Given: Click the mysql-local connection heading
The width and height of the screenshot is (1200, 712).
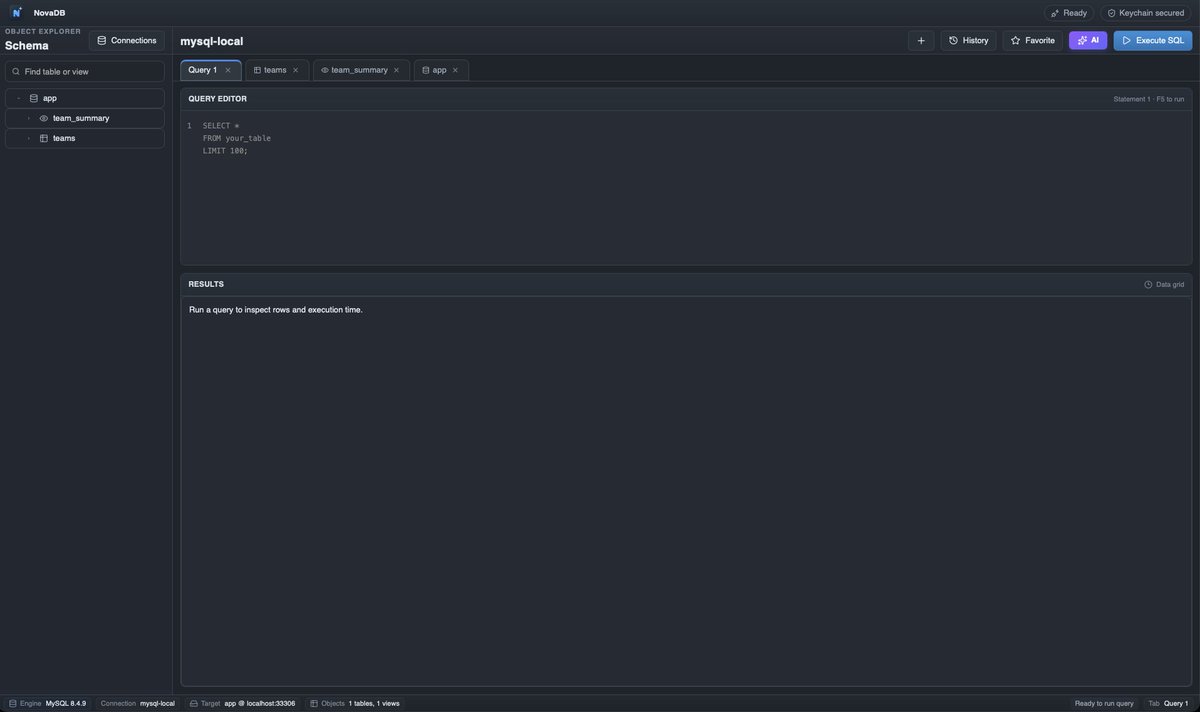Looking at the screenshot, I should [212, 41].
